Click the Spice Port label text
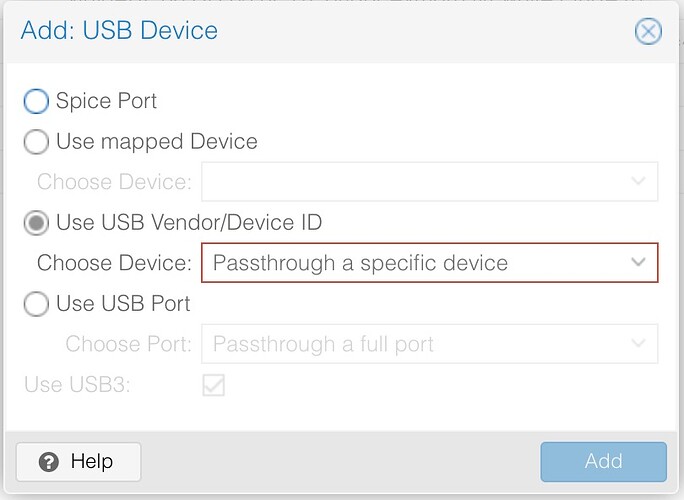Viewport: 684px width, 500px height. tap(106, 101)
